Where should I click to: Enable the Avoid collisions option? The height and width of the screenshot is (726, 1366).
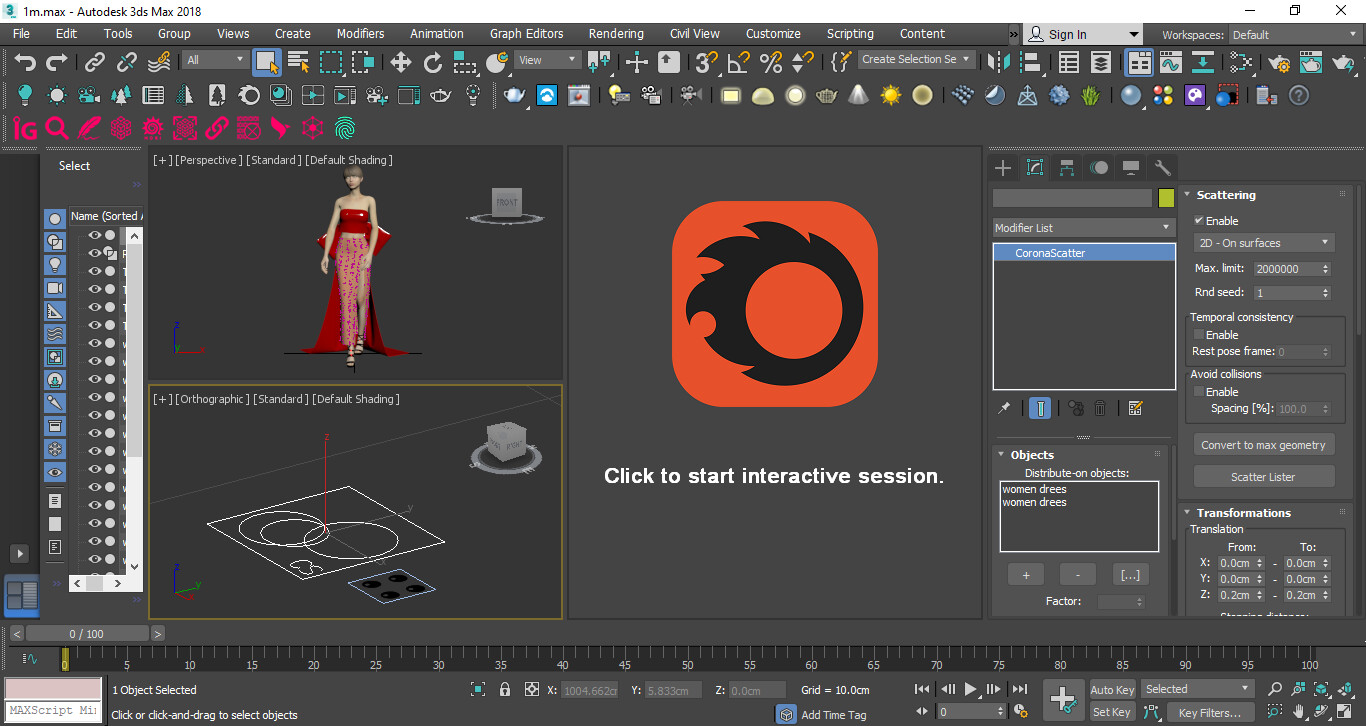pos(1199,392)
